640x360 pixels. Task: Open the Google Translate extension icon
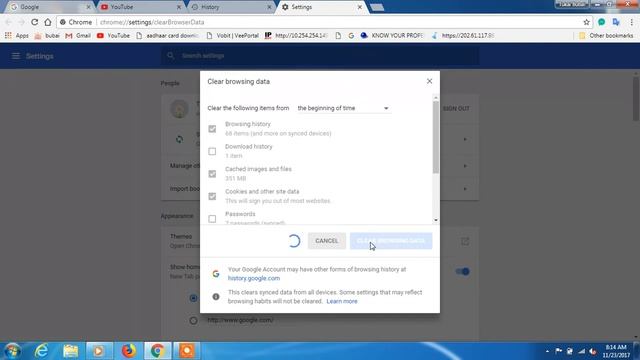pyautogui.click(x=616, y=22)
